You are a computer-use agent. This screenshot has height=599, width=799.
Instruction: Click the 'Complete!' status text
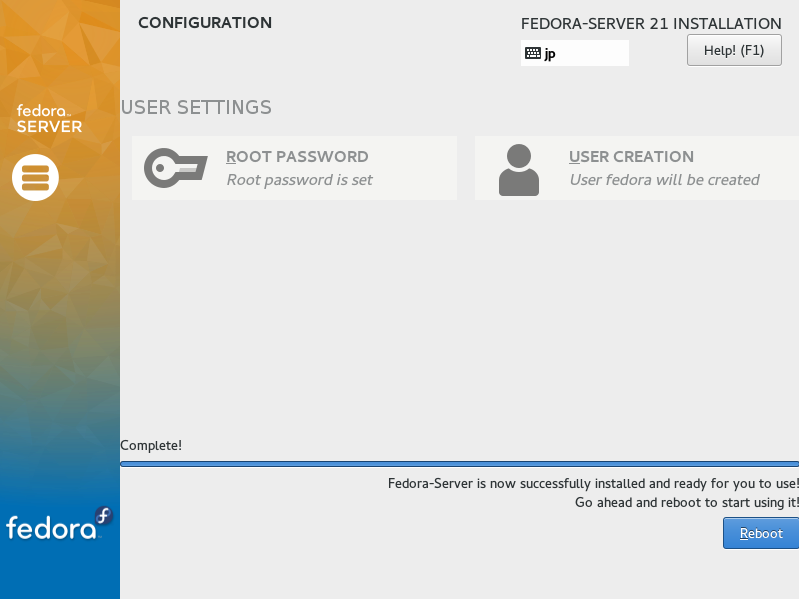coord(151,445)
